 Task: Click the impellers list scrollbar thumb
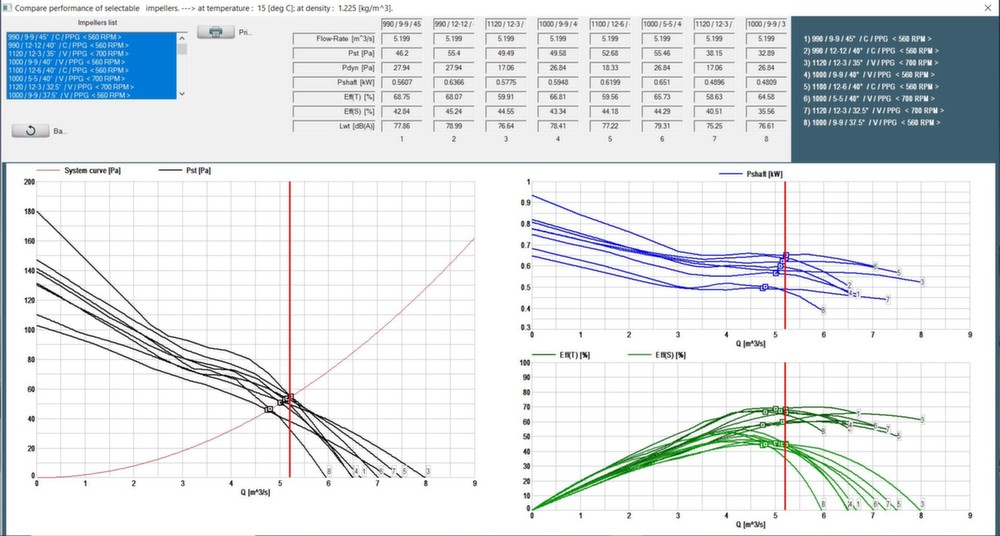coord(182,49)
